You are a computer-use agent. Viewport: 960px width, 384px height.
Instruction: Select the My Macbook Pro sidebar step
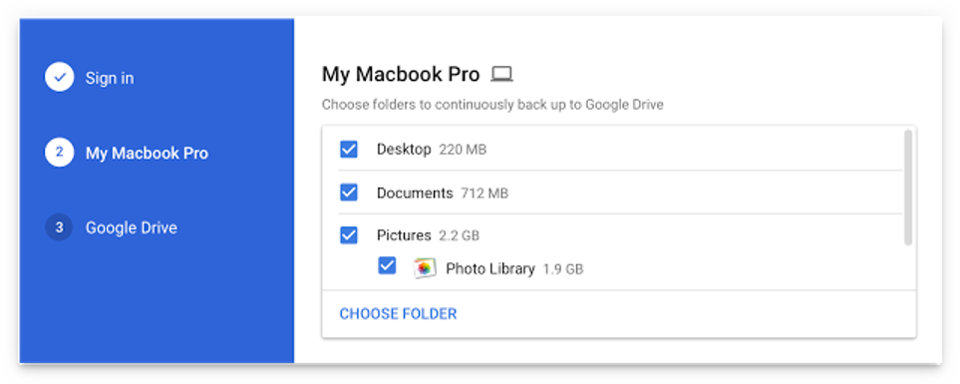147,153
